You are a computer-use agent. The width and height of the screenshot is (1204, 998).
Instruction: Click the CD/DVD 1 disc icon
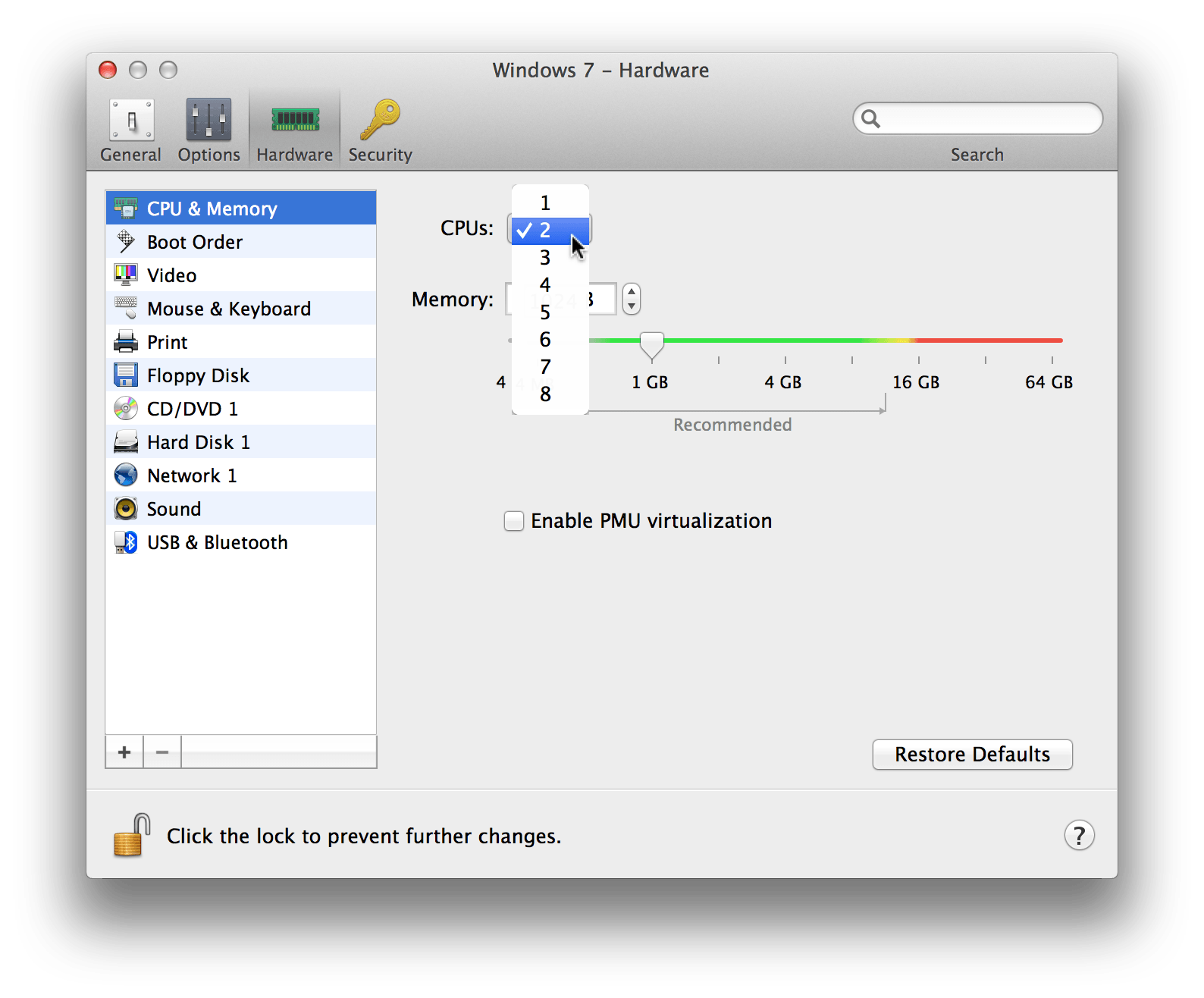click(126, 408)
